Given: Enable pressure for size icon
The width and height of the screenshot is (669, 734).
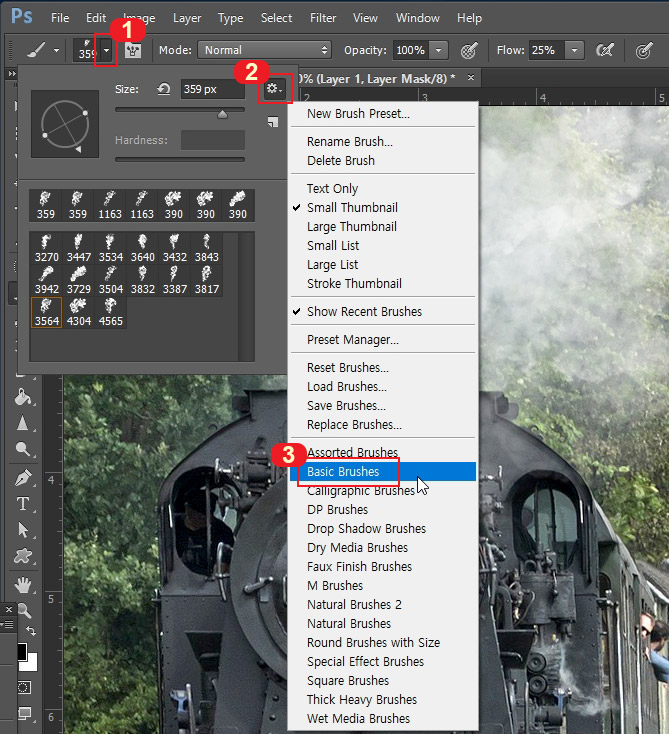Looking at the screenshot, I should 644,50.
